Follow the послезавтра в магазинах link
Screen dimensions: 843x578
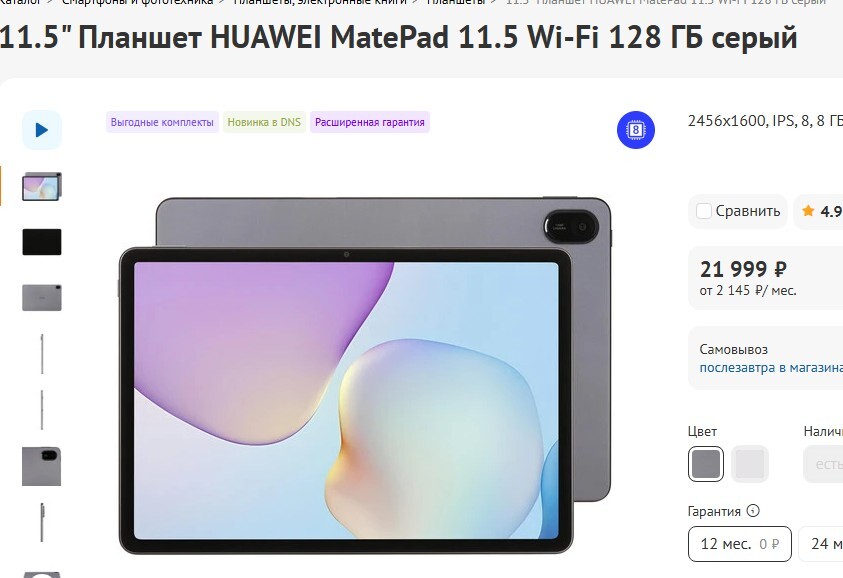[771, 368]
